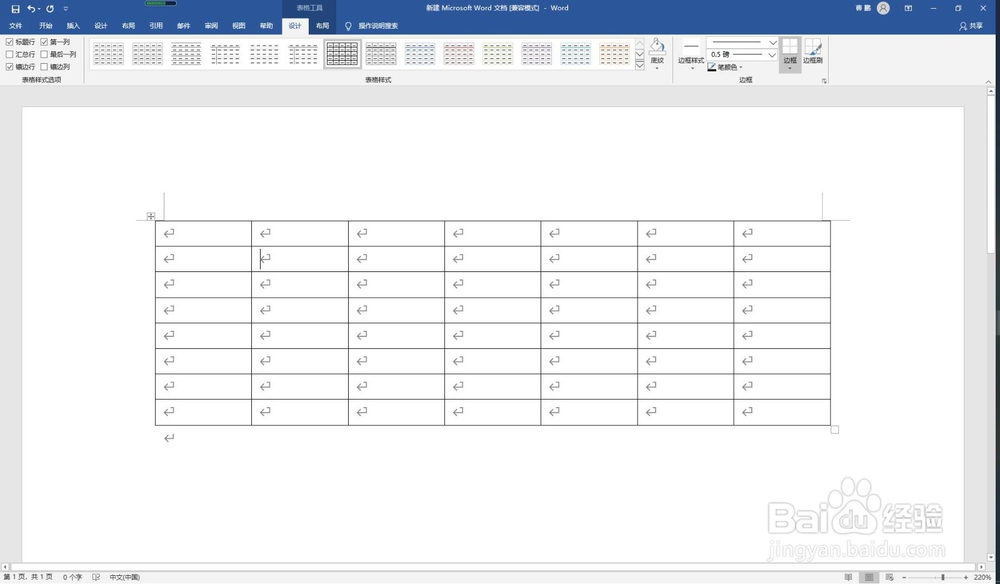Screen dimensions: 1000x584
Task: Switch to Web Layout view
Action: [890, 577]
